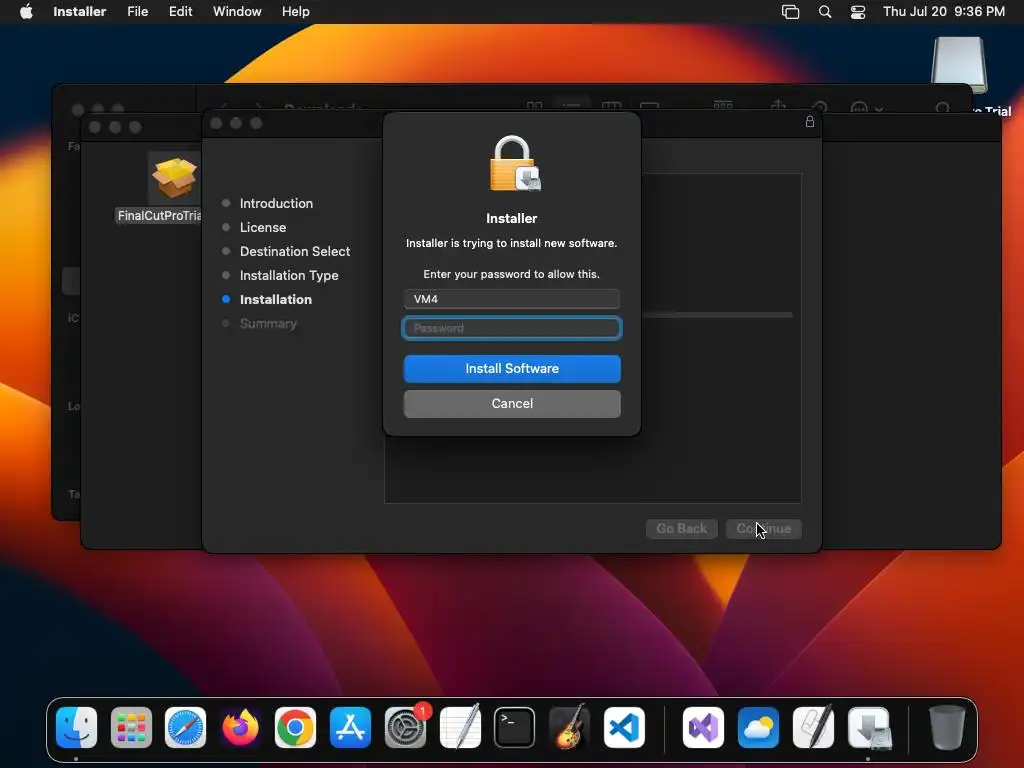Click the lock icon in Installer title bar

[810, 121]
